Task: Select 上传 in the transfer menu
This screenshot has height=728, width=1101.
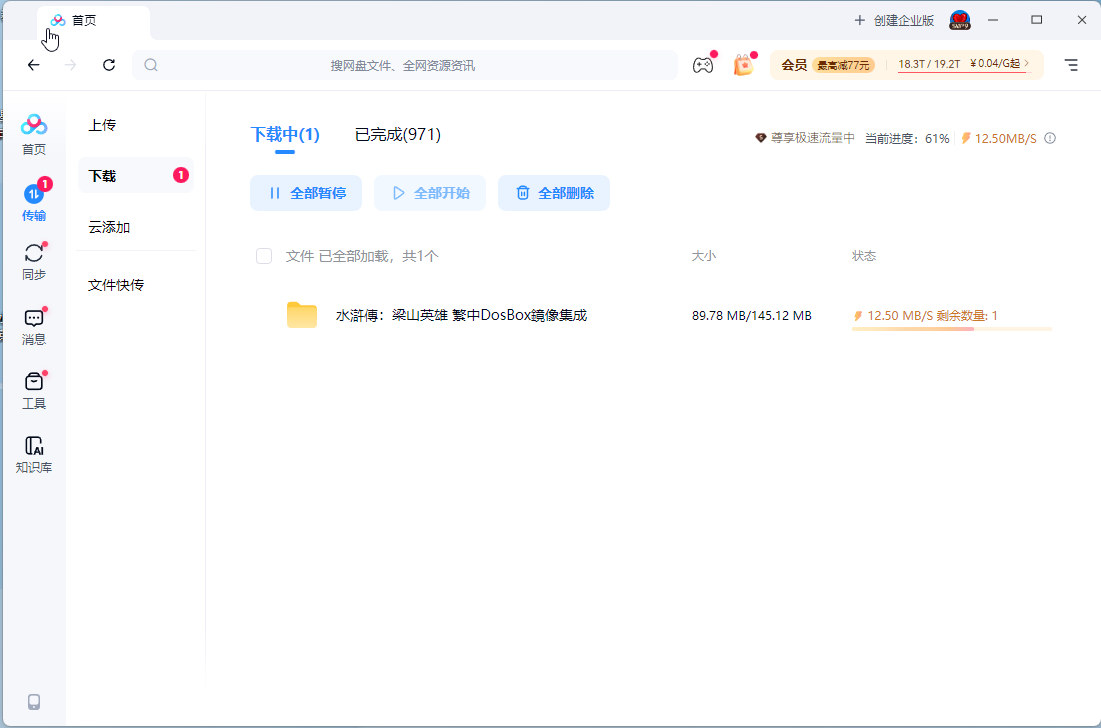Action: click(x=102, y=125)
